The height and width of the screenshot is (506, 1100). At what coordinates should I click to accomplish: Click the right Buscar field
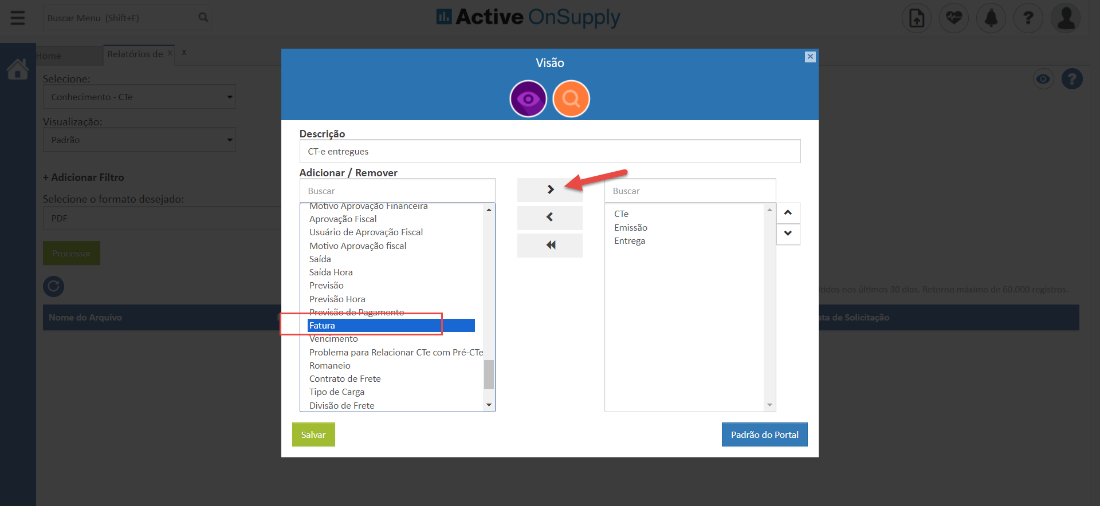coord(690,190)
